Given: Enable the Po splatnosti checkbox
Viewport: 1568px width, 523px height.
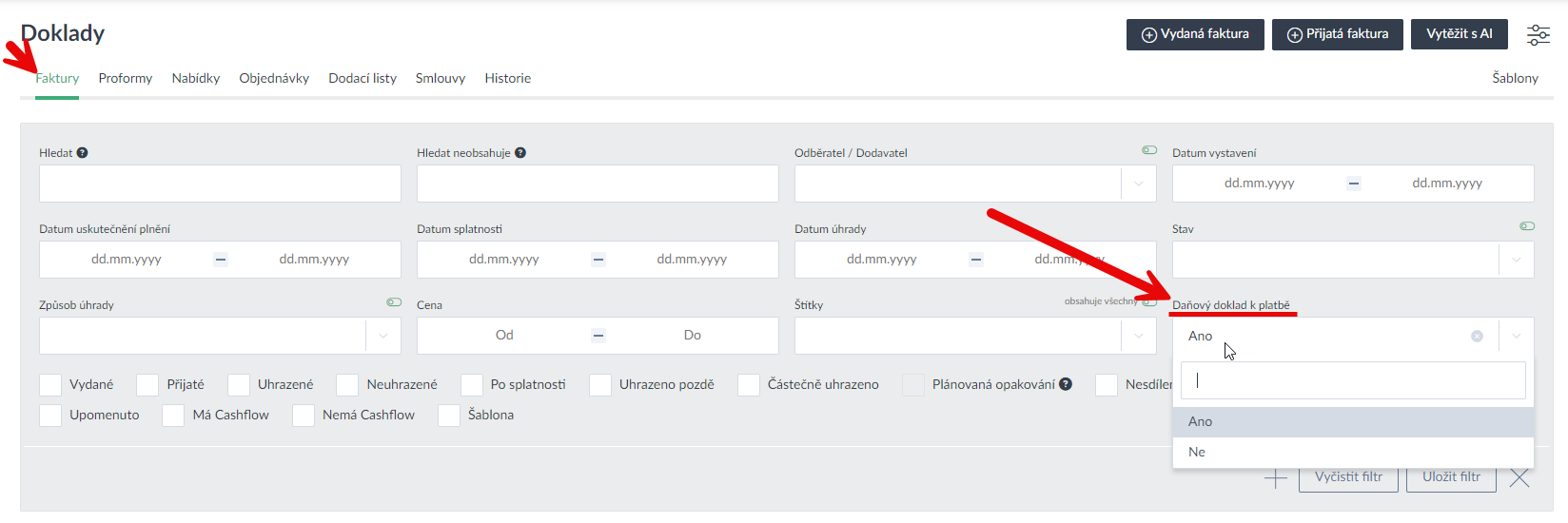Looking at the screenshot, I should point(472,385).
